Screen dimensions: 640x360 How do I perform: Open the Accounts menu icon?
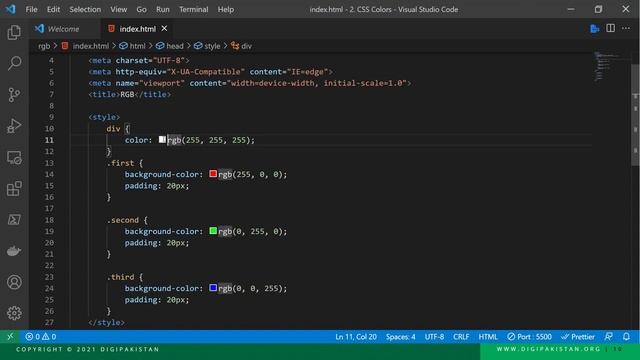point(14,282)
